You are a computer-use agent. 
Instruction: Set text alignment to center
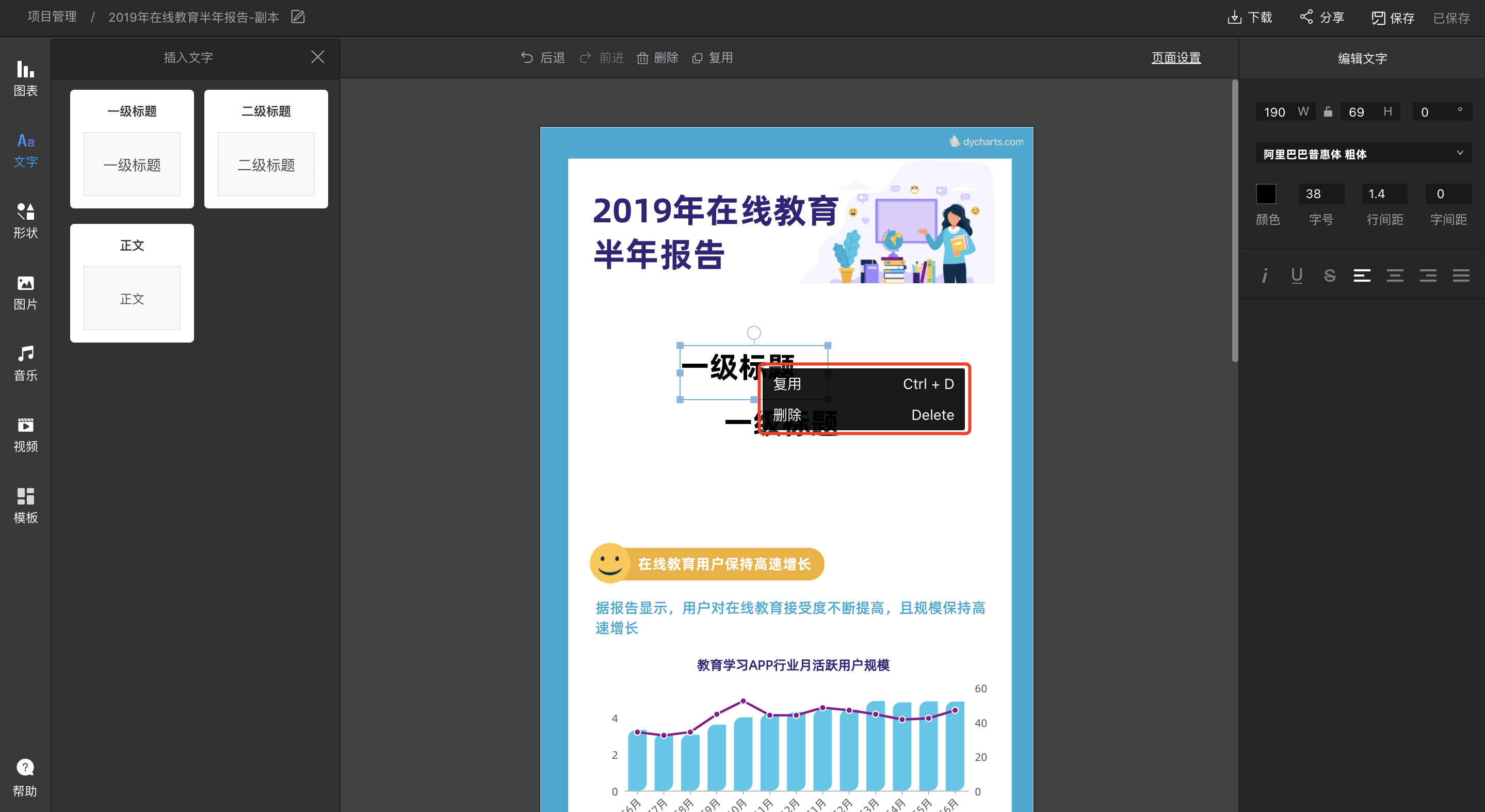pyautogui.click(x=1395, y=275)
